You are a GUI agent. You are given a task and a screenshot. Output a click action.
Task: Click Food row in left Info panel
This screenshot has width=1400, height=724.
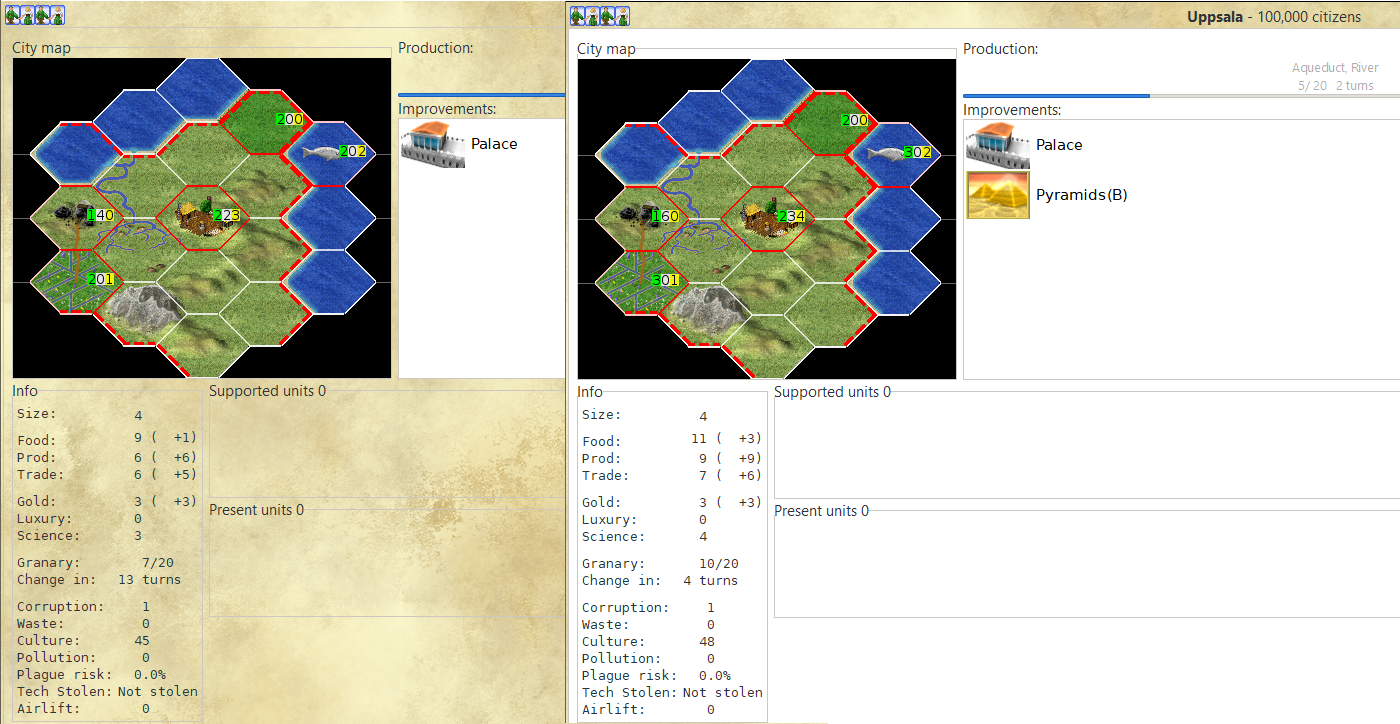click(107, 439)
